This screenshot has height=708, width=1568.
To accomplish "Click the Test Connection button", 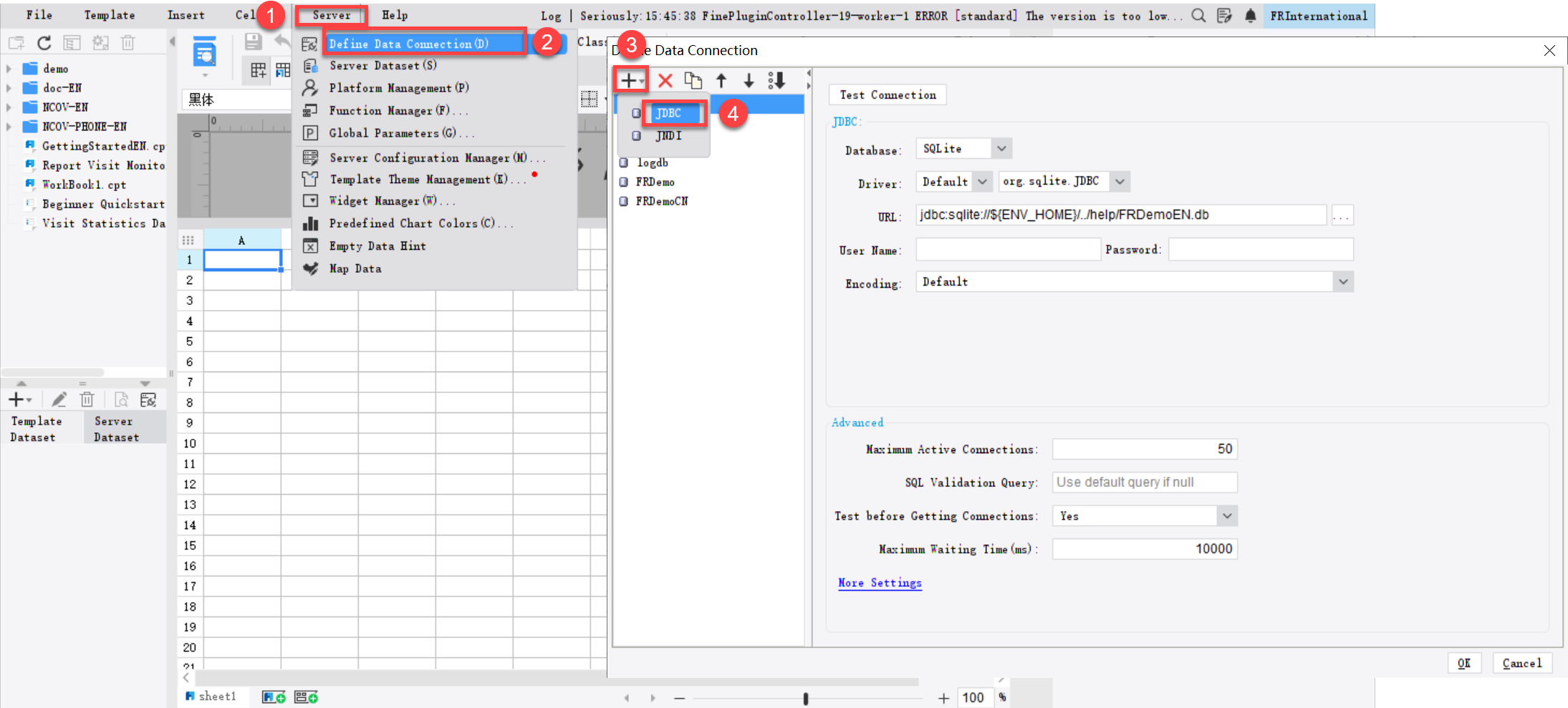I will pyautogui.click(x=887, y=94).
